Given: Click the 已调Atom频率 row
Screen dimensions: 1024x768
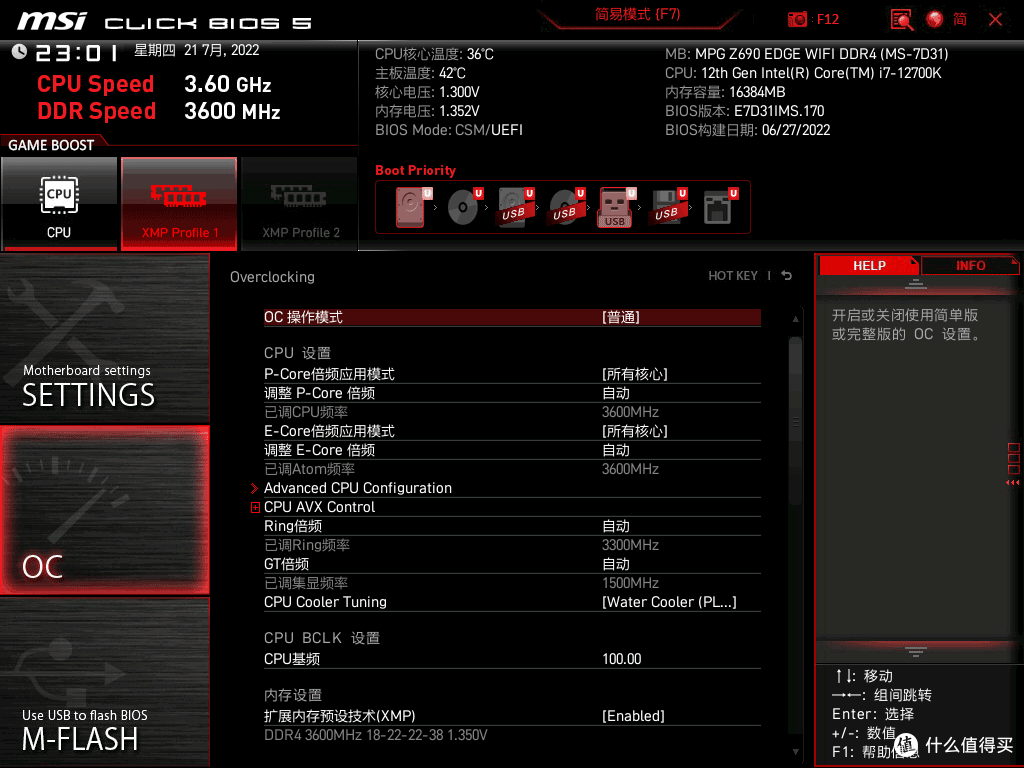Looking at the screenshot, I should point(512,469).
